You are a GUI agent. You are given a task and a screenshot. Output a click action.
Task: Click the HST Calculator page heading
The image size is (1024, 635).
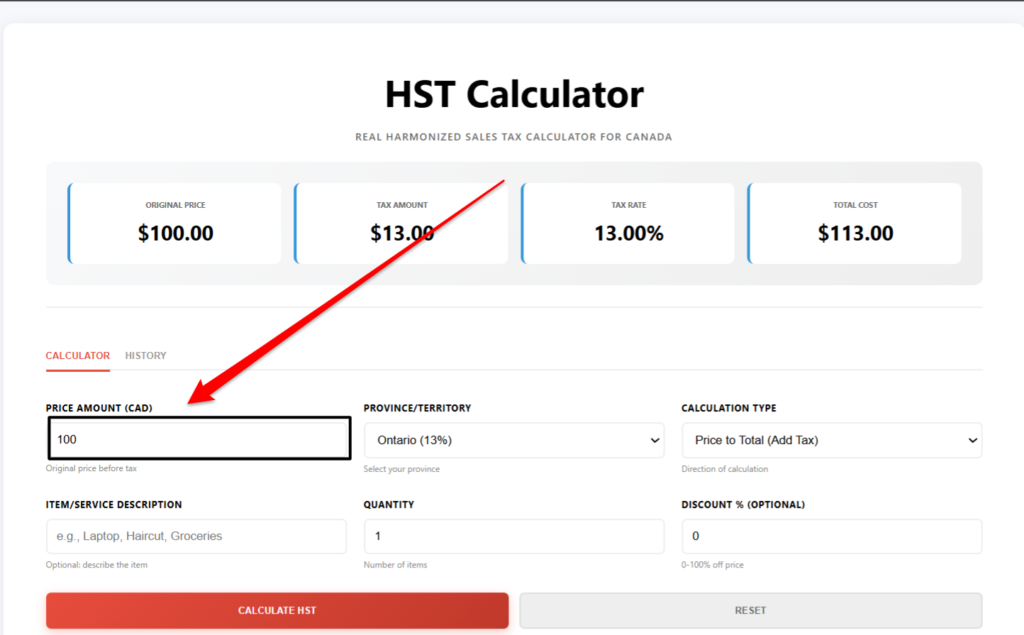[514, 94]
